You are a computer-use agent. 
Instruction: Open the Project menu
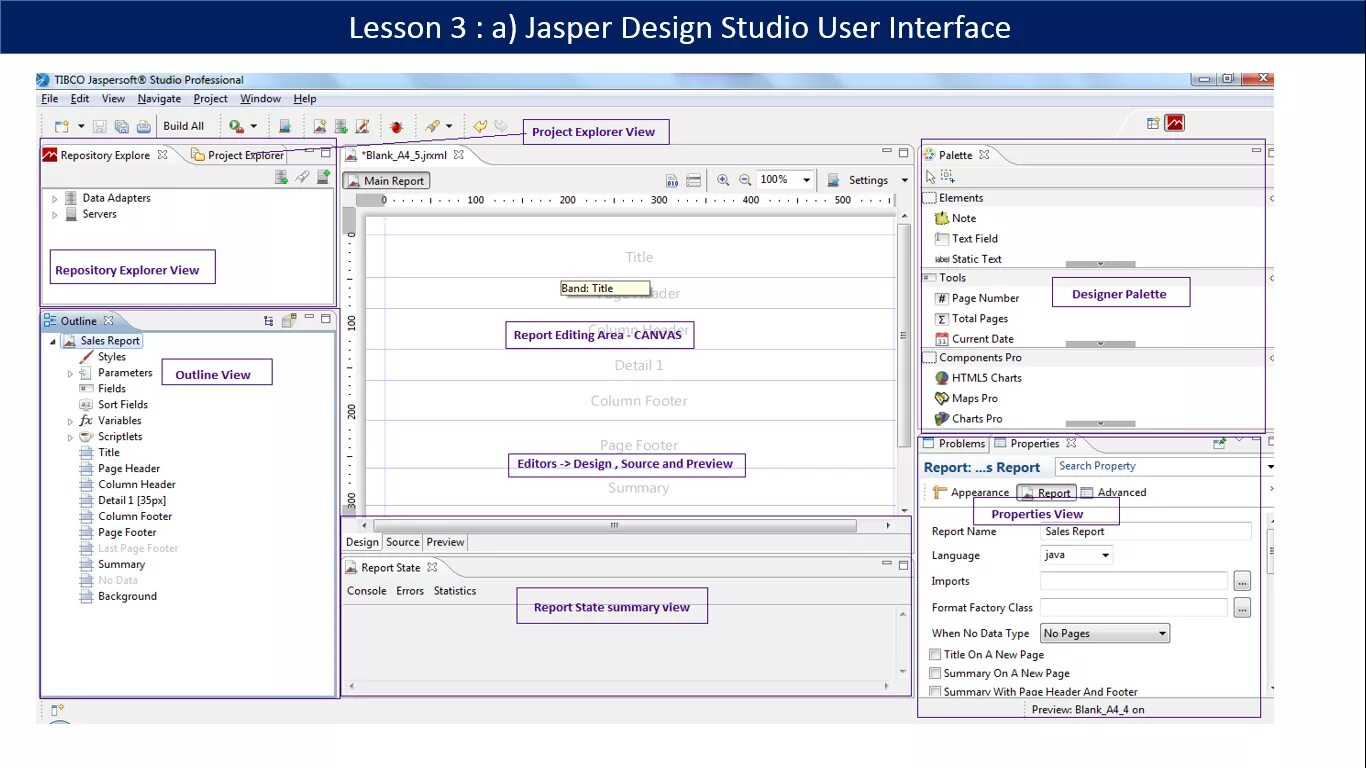(211, 99)
